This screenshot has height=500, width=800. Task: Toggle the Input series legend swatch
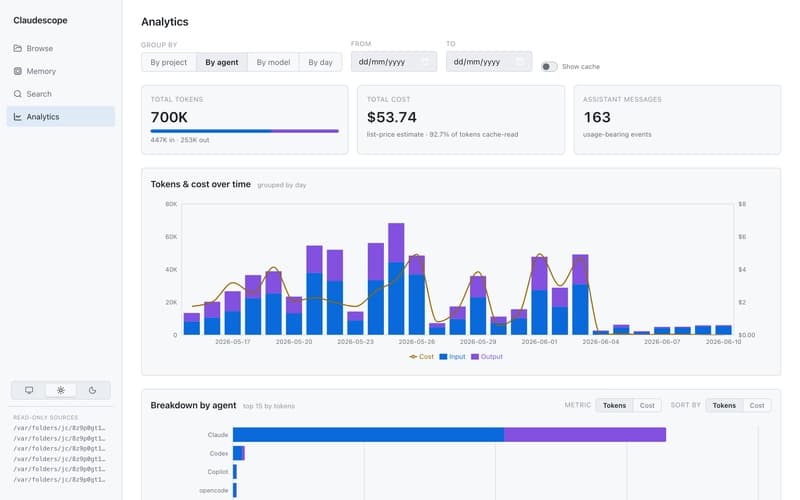point(443,357)
